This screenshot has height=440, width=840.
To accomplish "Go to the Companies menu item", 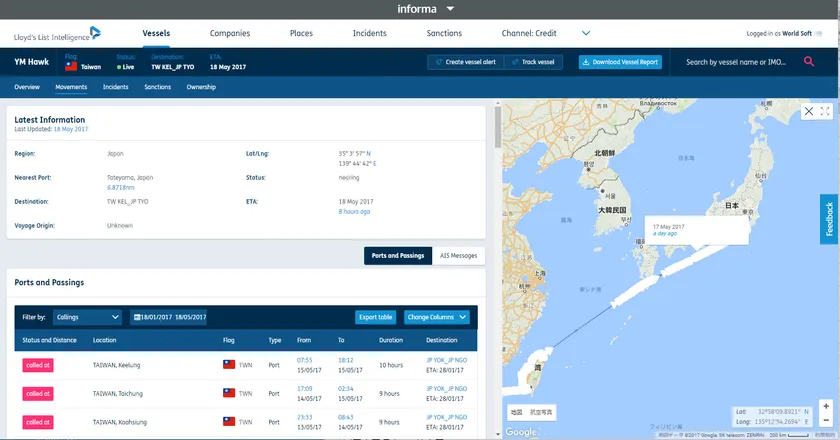I will [x=230, y=33].
